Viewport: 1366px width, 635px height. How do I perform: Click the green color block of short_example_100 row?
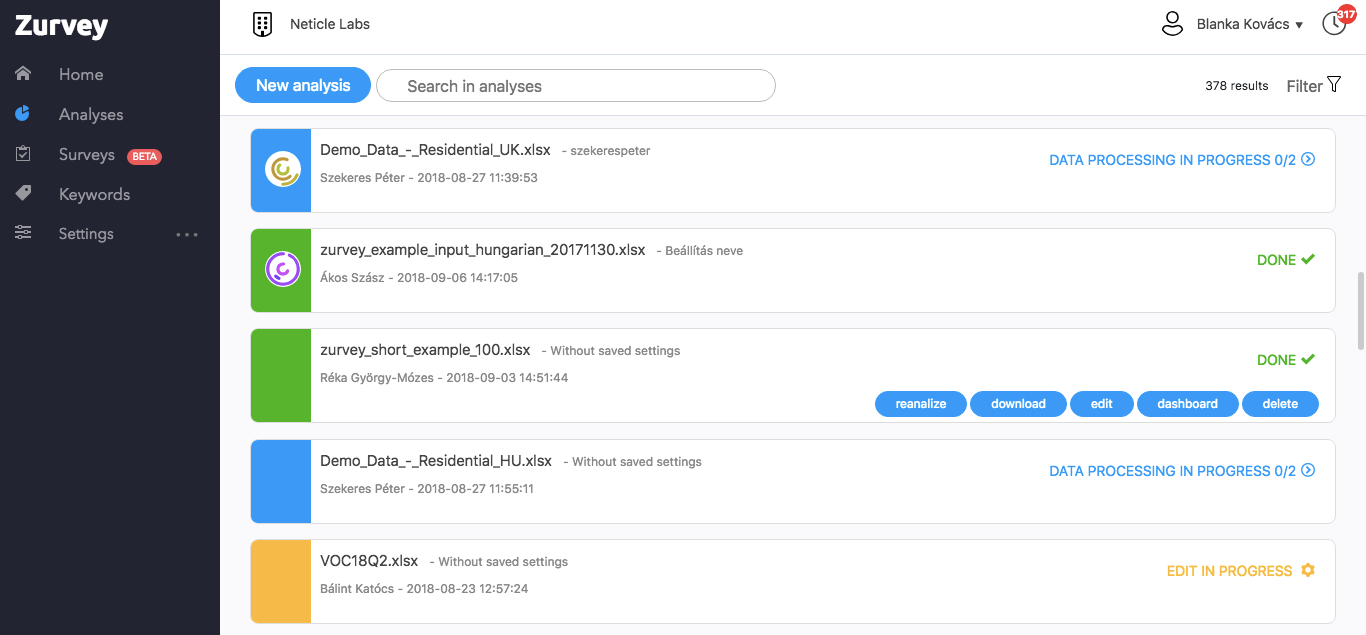[x=281, y=376]
